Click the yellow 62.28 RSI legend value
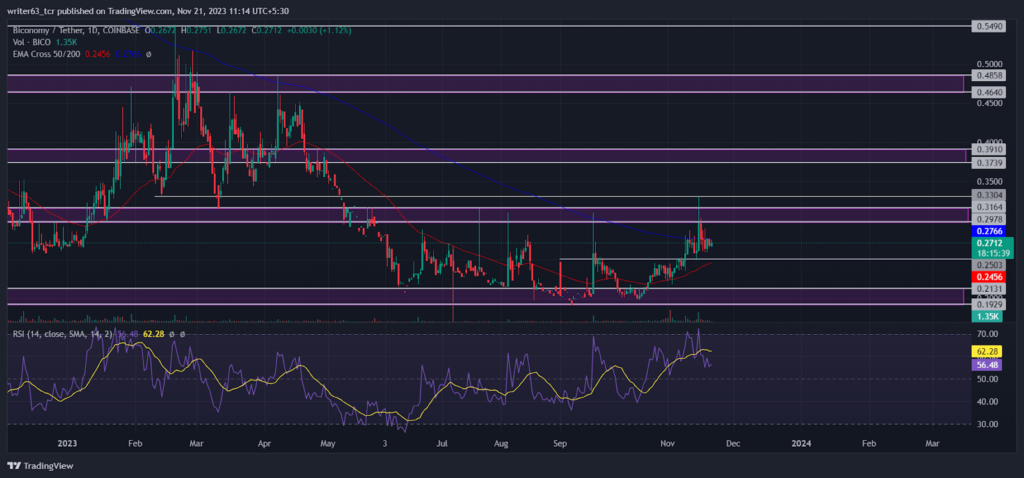Viewport: 1024px width, 478px height. click(x=153, y=334)
